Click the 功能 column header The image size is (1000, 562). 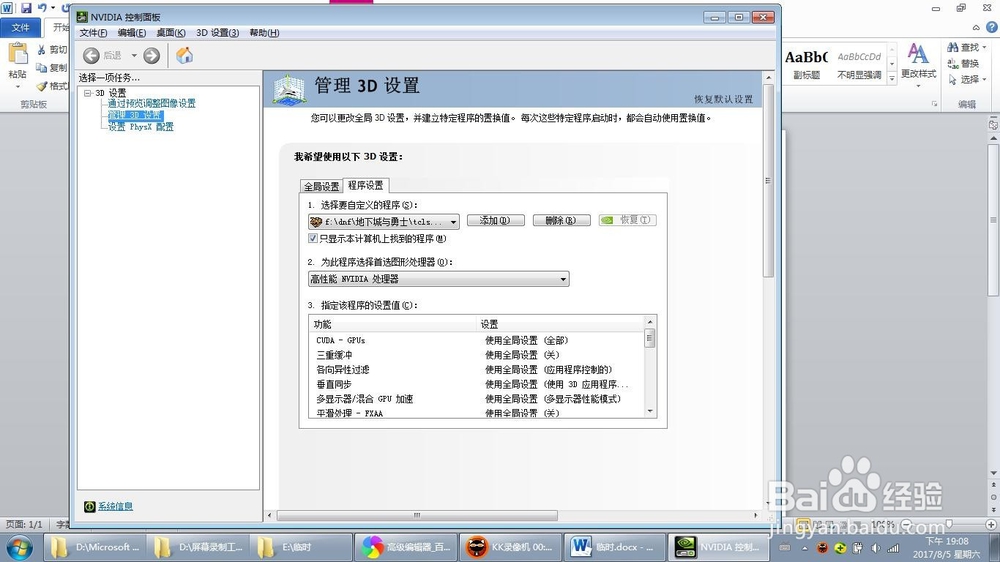393,324
